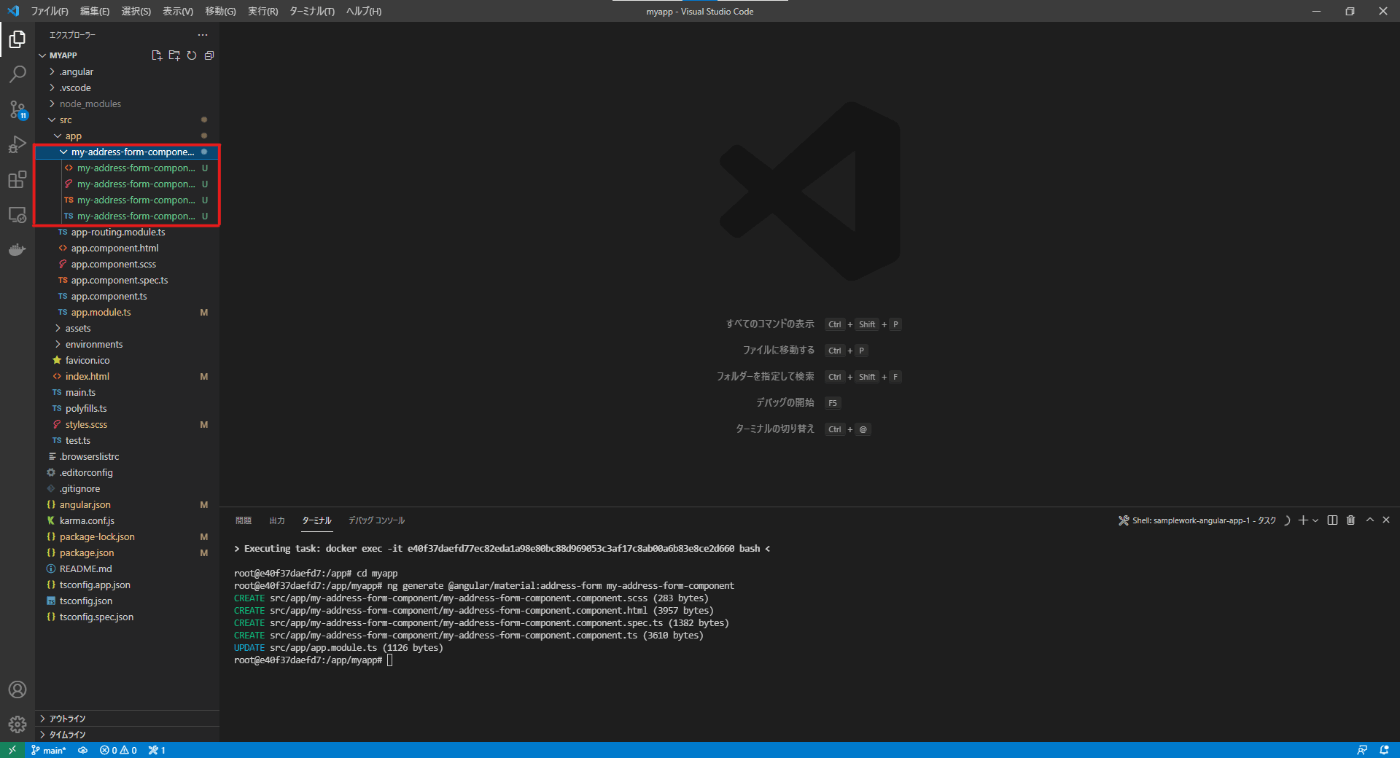Open app-routing.module.ts file
The height and width of the screenshot is (758, 1400).
pos(128,232)
